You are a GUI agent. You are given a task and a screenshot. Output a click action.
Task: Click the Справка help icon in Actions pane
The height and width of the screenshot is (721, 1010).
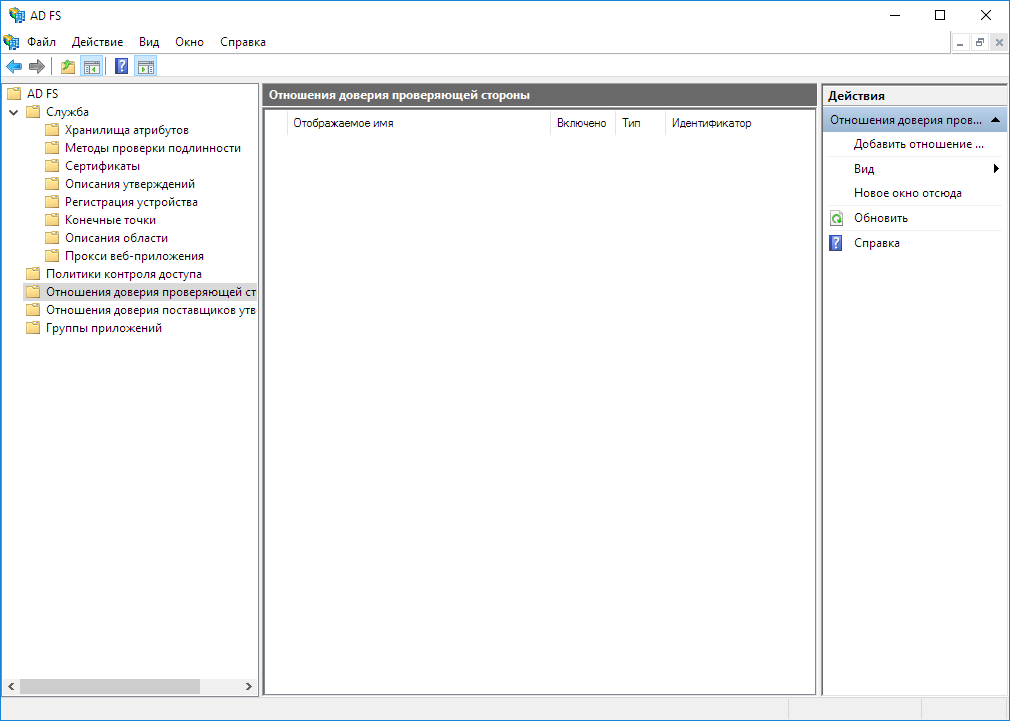[x=837, y=243]
